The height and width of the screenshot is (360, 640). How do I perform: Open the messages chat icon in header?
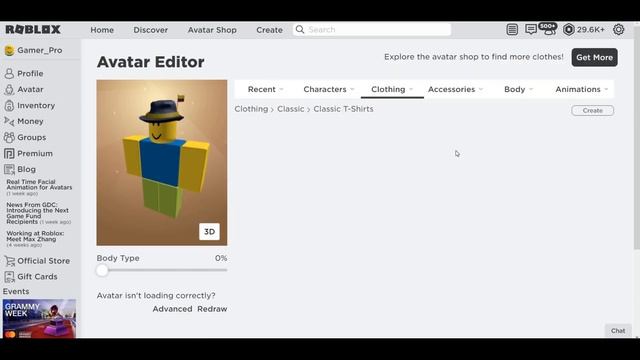(531, 29)
